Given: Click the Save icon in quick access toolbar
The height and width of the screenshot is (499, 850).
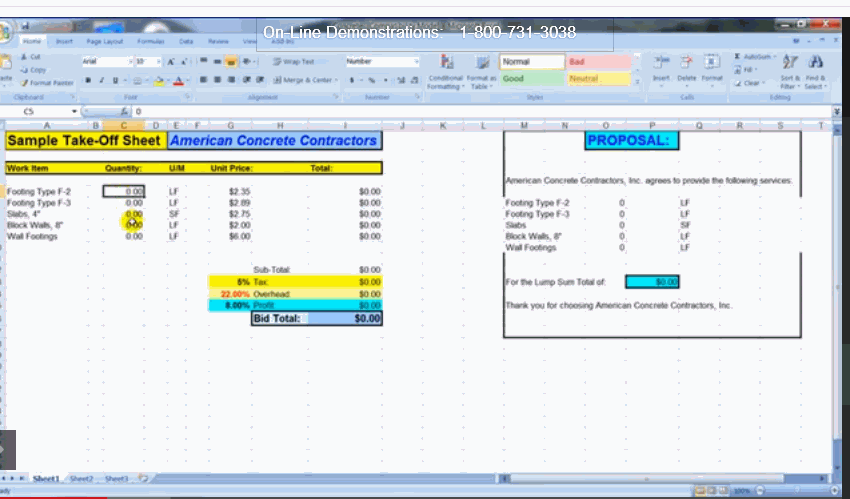Looking at the screenshot, I should coord(25,25).
